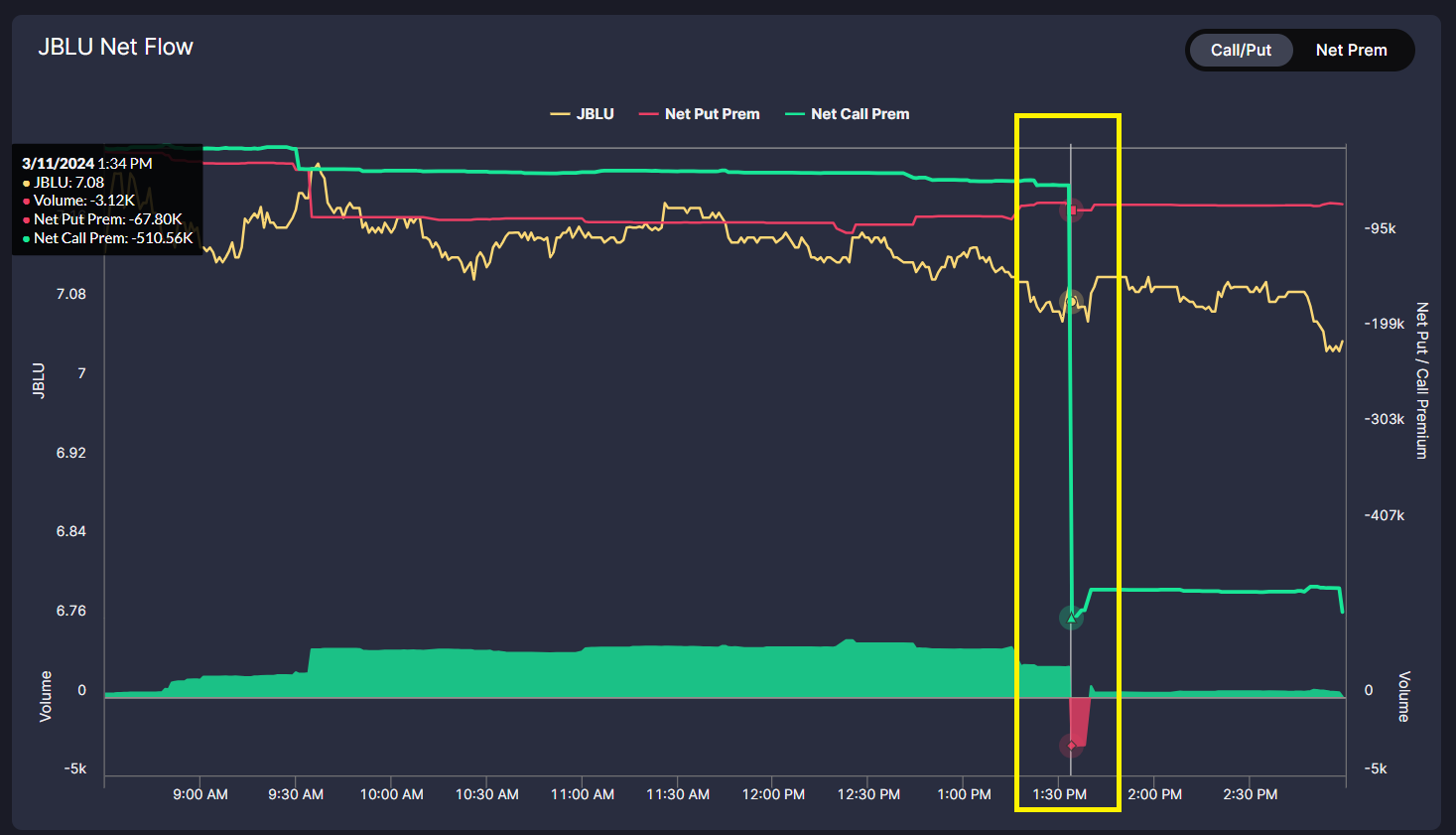
Task: Toggle the Net Call Prem legend series
Action: click(x=848, y=114)
